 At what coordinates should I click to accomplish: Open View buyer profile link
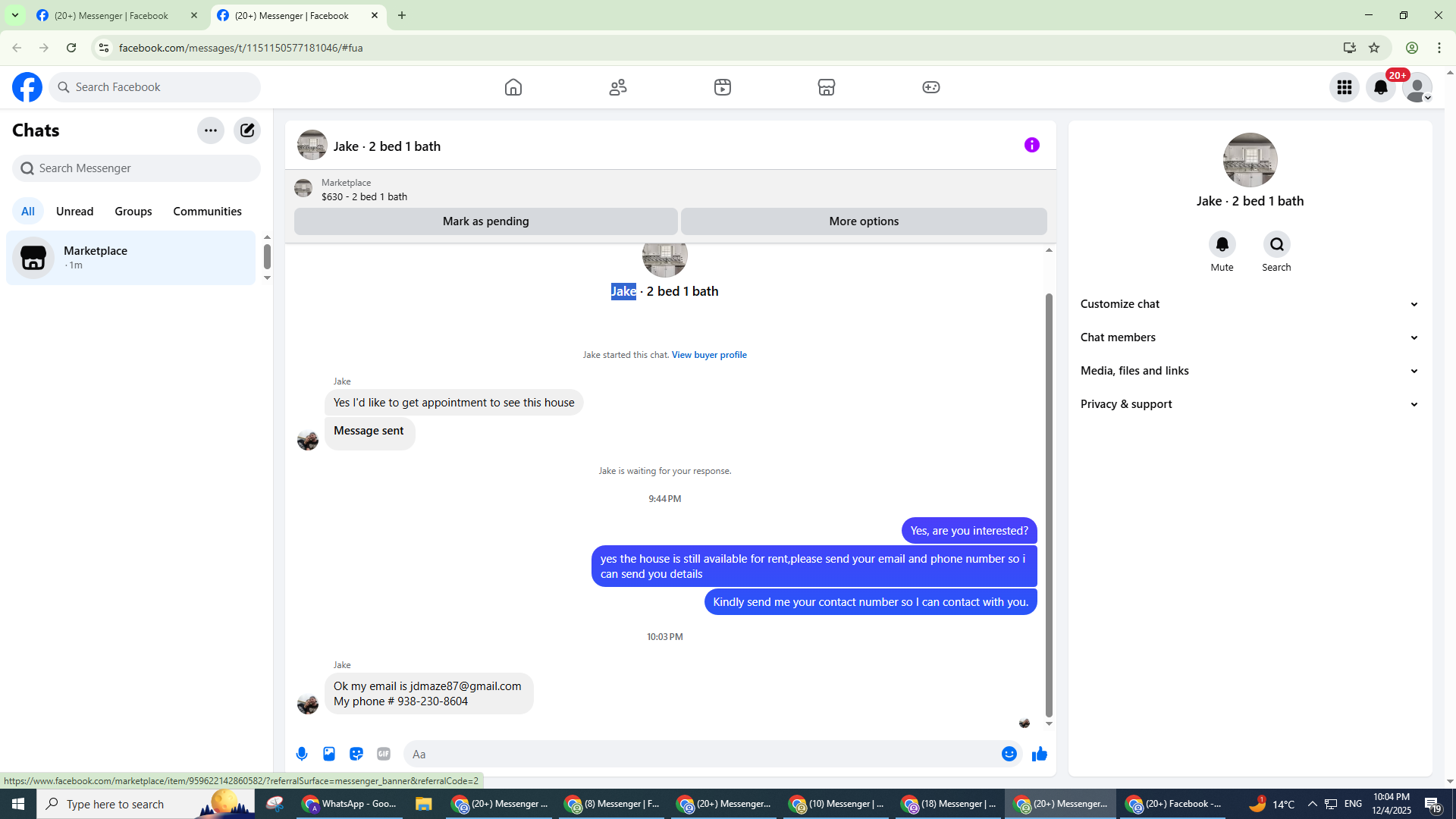tap(709, 355)
